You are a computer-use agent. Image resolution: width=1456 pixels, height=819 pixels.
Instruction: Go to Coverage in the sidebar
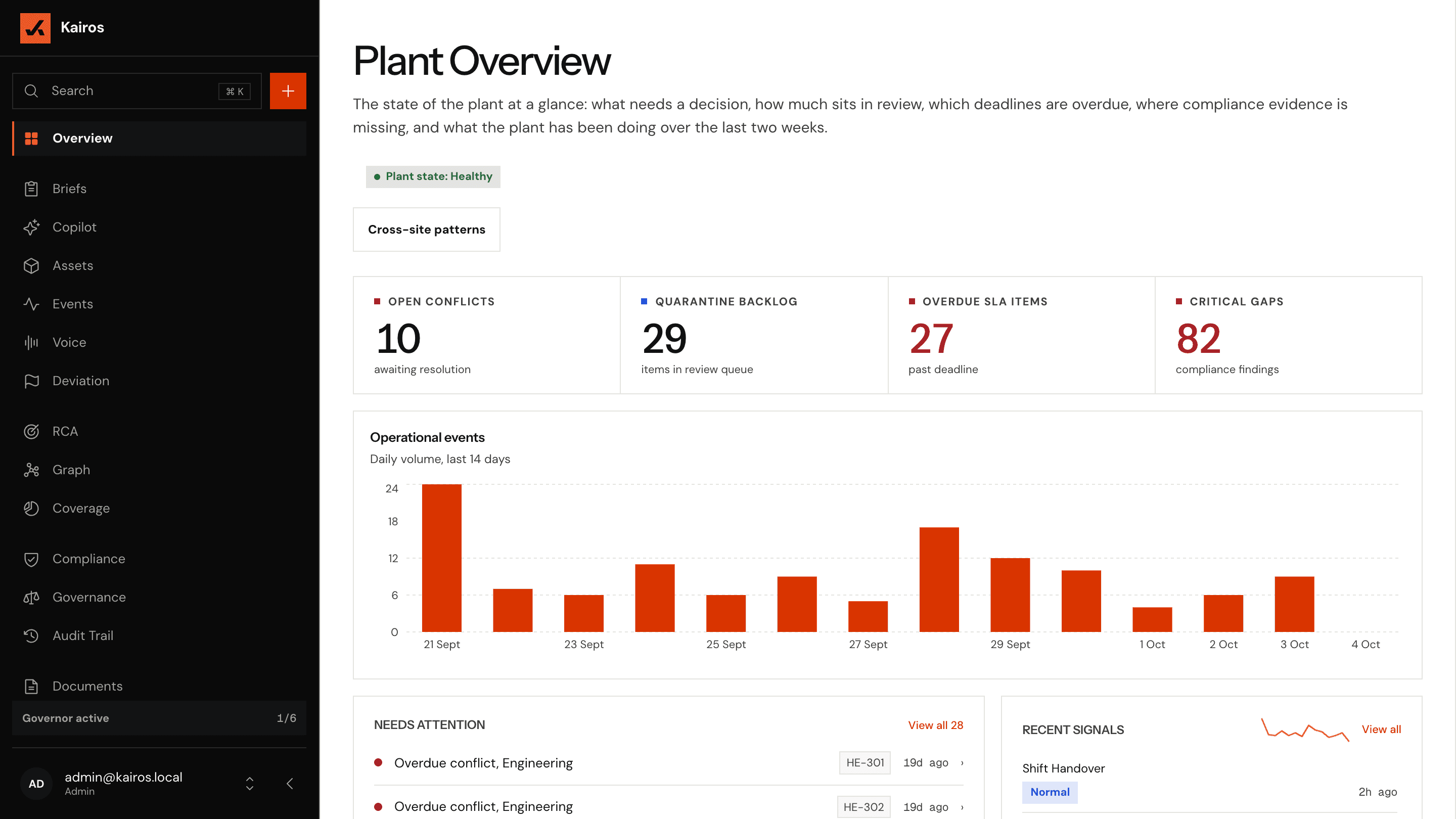pyautogui.click(x=159, y=509)
